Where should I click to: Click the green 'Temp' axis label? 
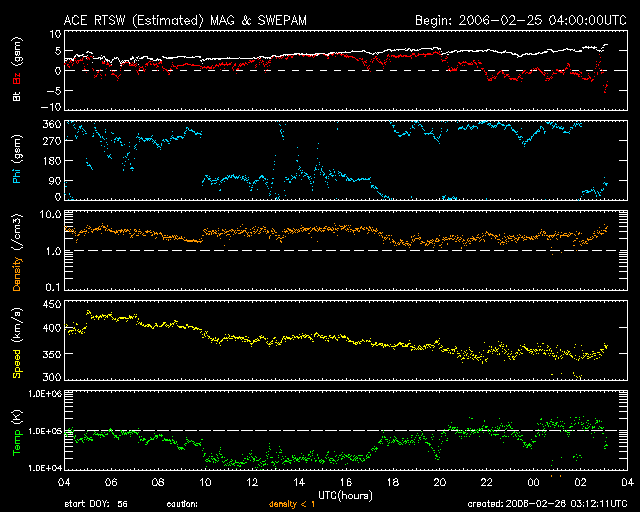[x=17, y=443]
